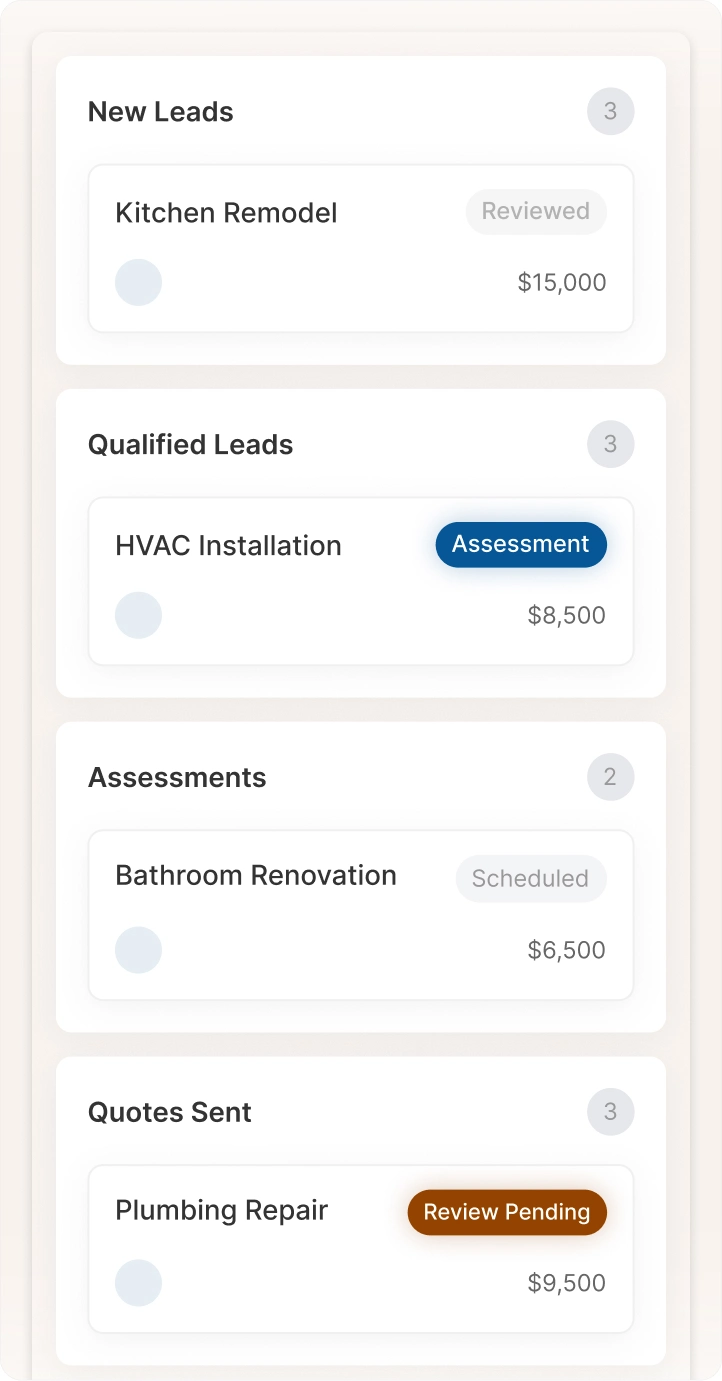Click the Qualified Leads count badge

pos(610,444)
